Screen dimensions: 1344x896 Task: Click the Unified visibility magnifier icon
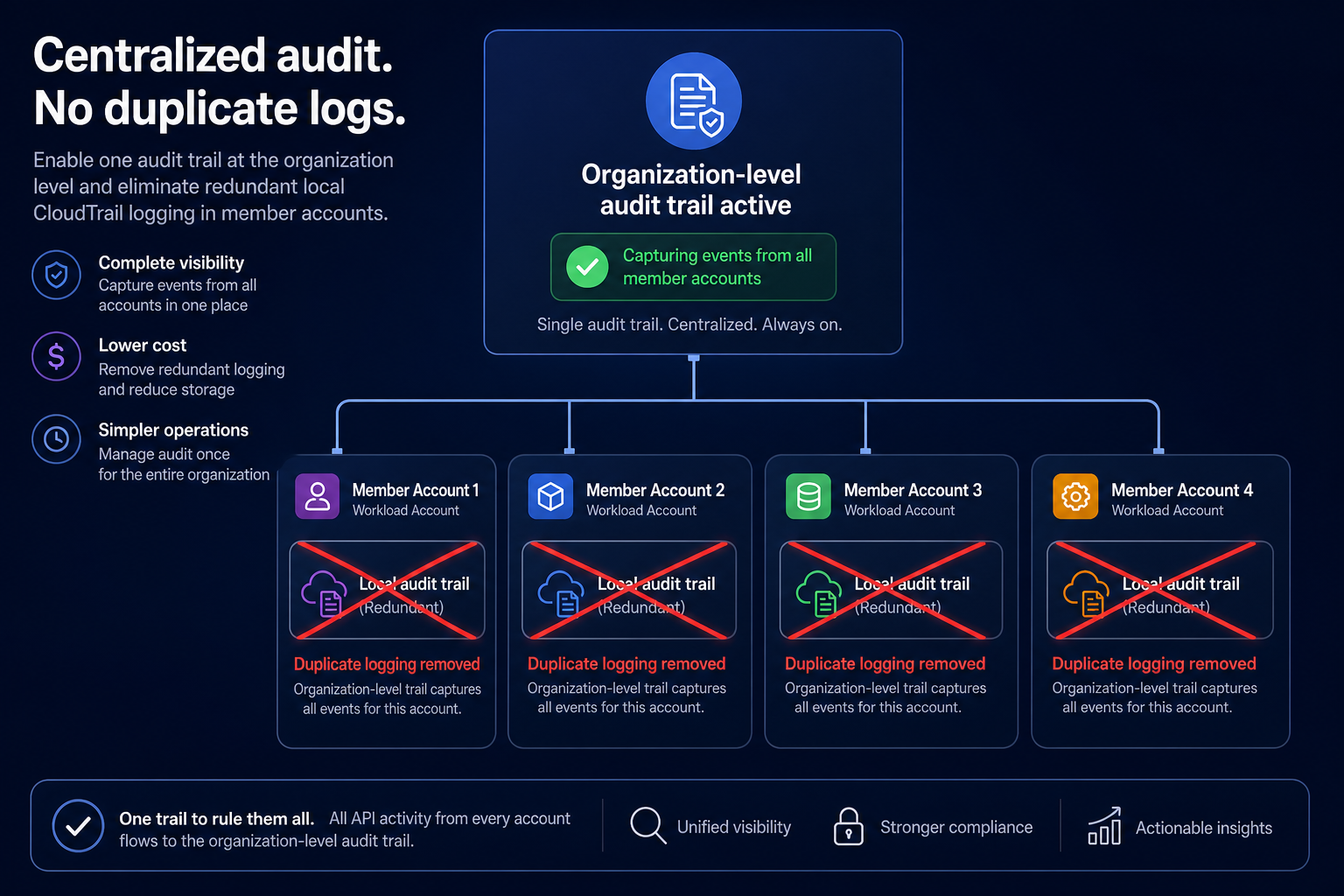click(x=648, y=825)
